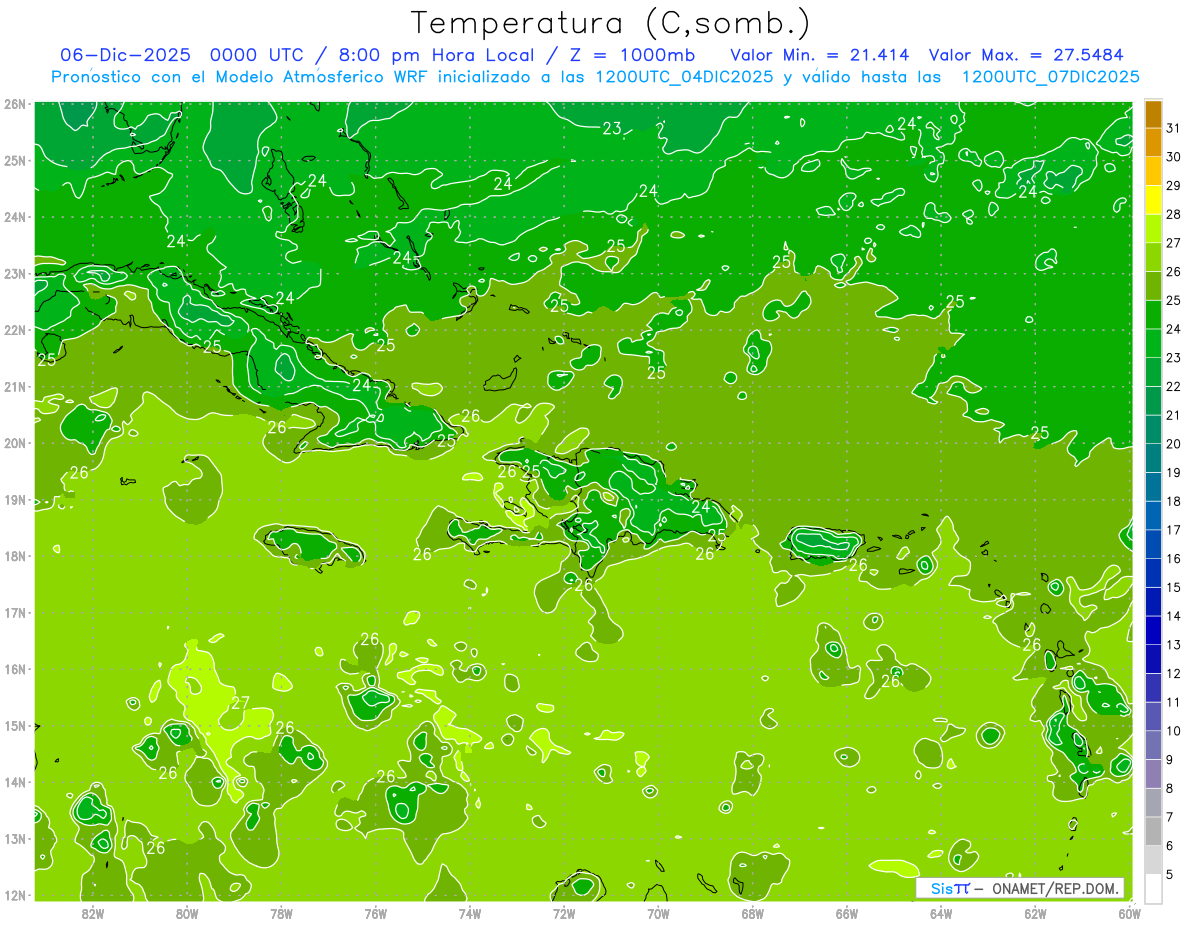This screenshot has width=1200, height=927.
Task: Click the valid-until time "1200UTC_07DIC2025"
Action: pyautogui.click(x=1050, y=77)
